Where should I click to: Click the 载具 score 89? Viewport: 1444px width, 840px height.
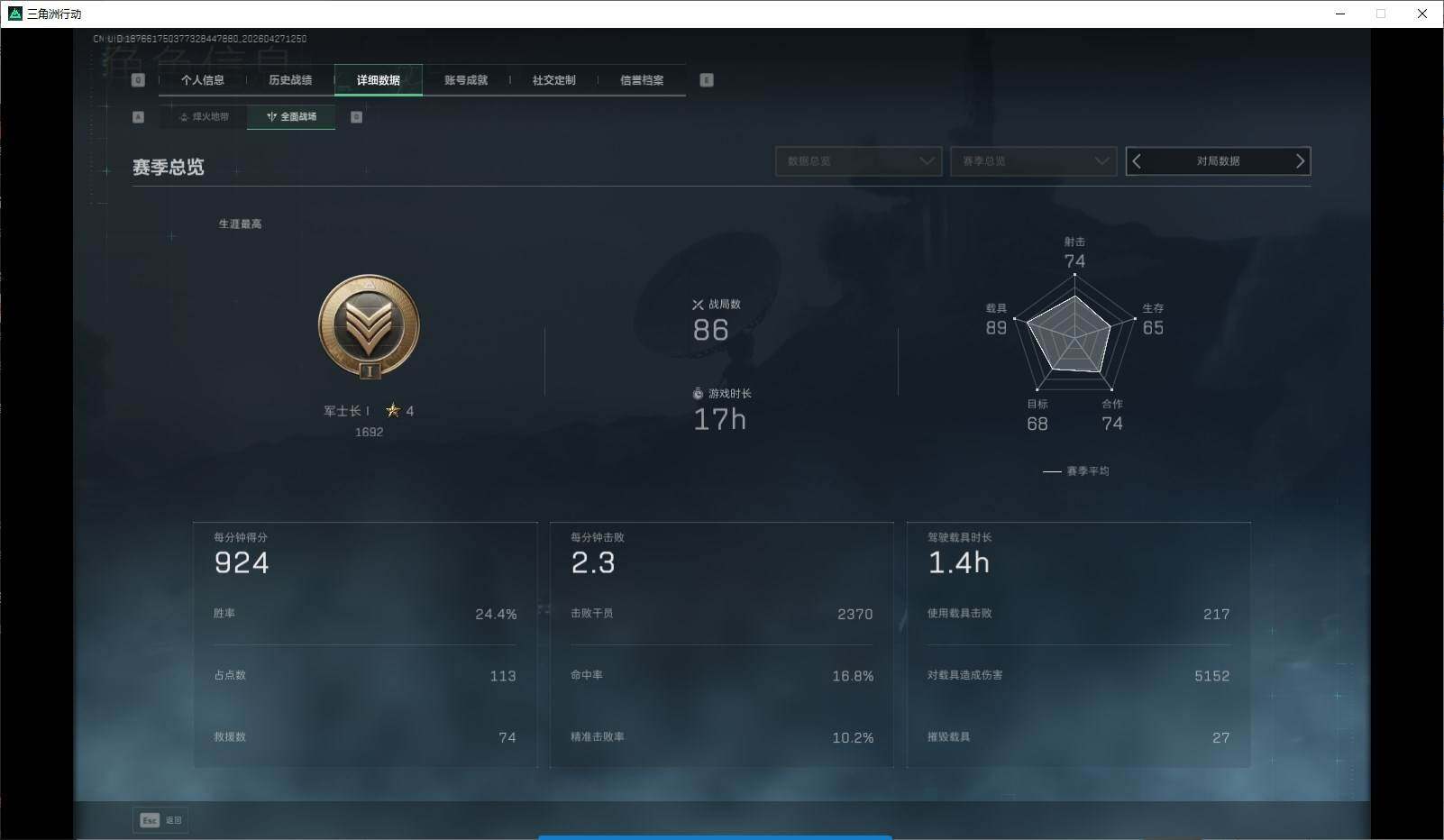pos(996,328)
